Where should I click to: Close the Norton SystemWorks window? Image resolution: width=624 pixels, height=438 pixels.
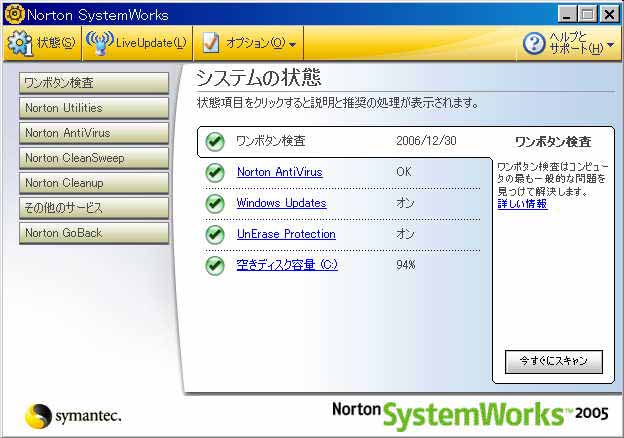[x=609, y=15]
